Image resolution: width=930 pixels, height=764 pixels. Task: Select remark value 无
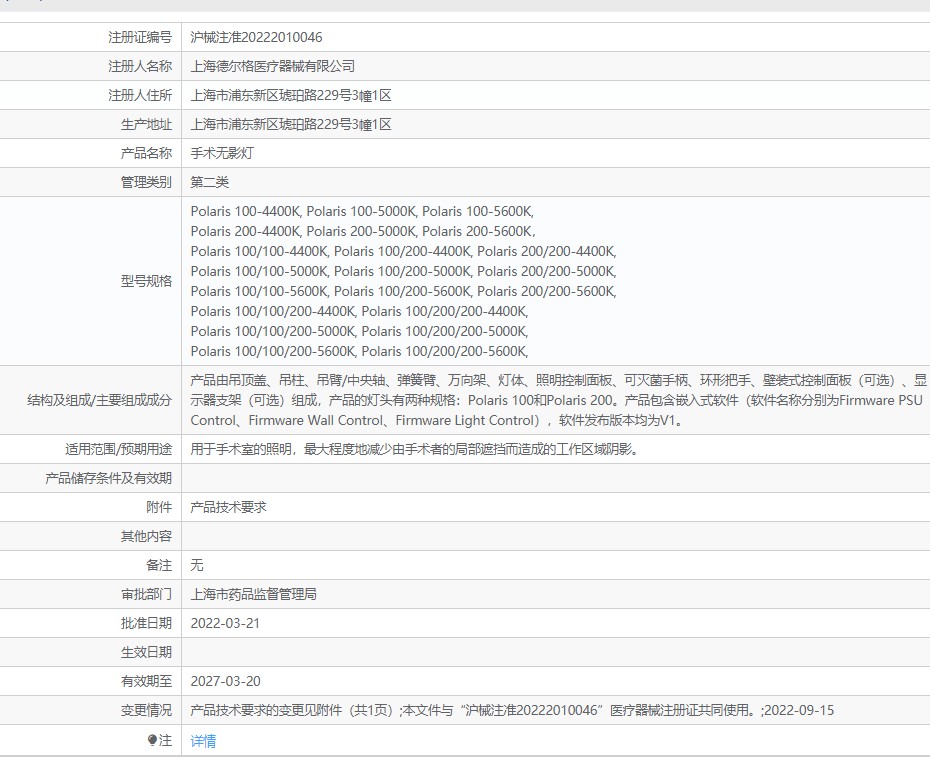[x=197, y=566]
